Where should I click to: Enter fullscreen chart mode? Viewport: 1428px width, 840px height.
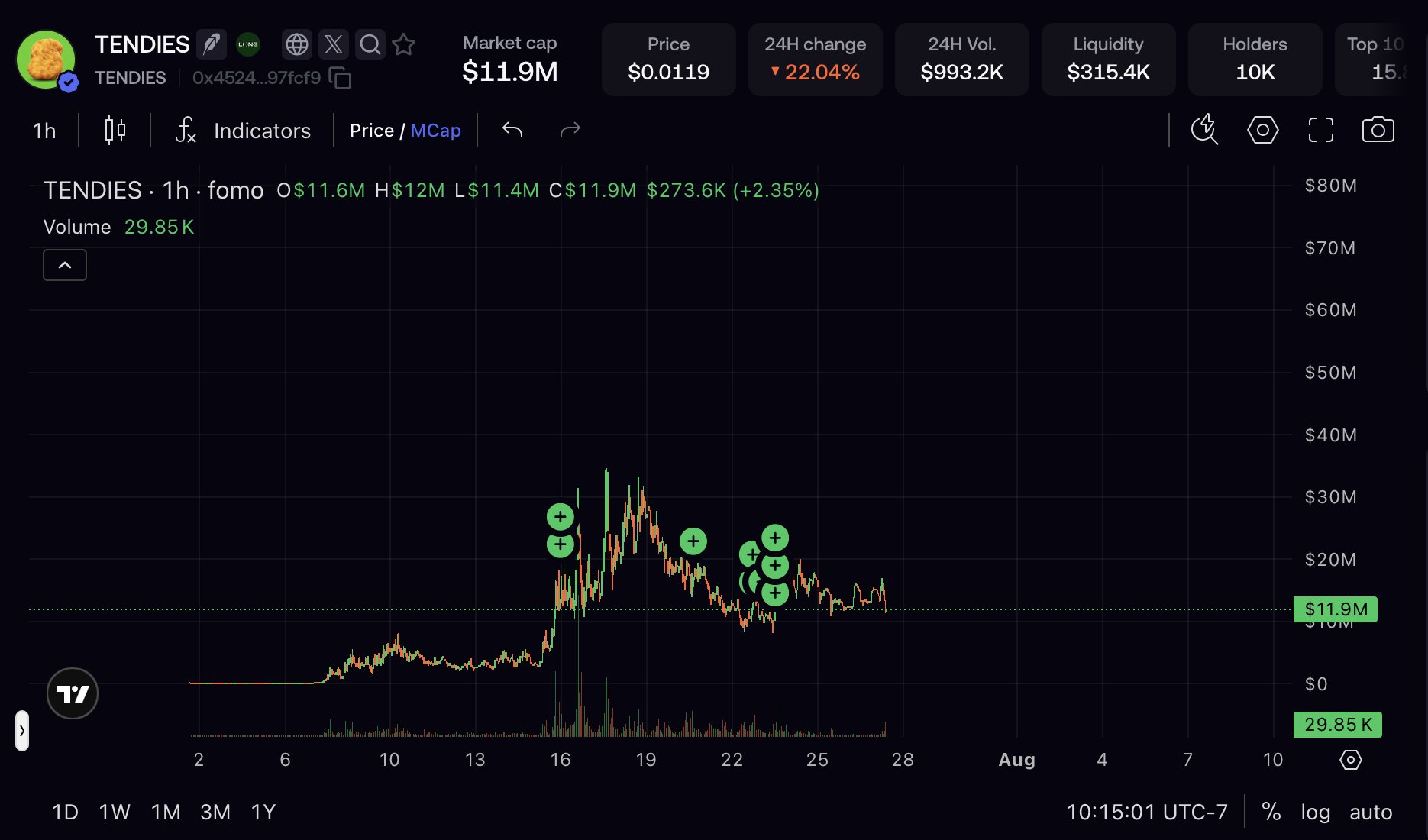1321,130
